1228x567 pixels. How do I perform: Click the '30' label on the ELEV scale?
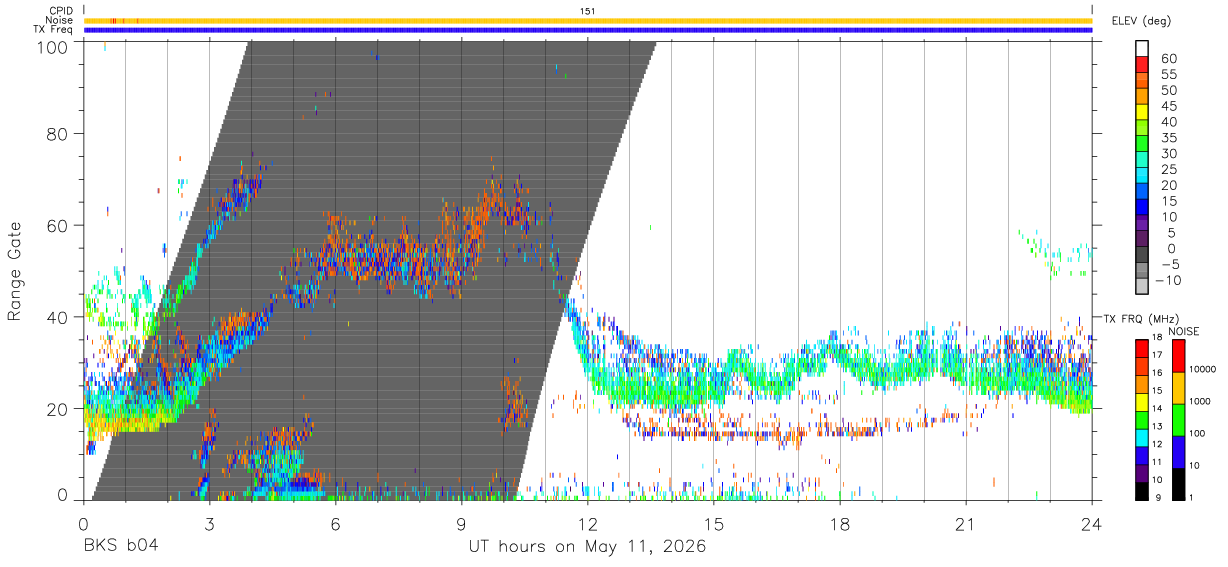coord(1168,153)
